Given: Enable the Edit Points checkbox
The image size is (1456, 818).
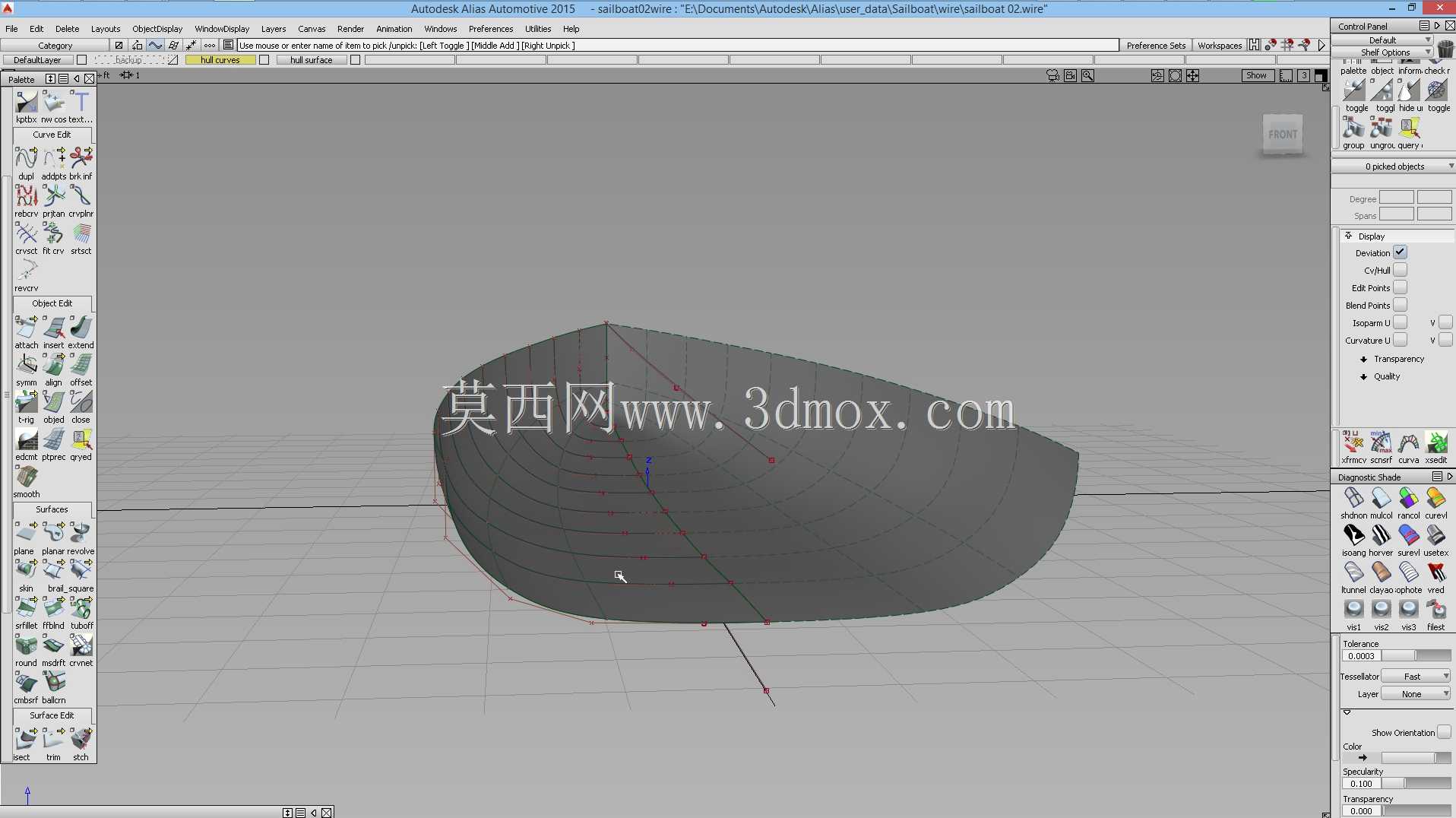Looking at the screenshot, I should 1400,287.
